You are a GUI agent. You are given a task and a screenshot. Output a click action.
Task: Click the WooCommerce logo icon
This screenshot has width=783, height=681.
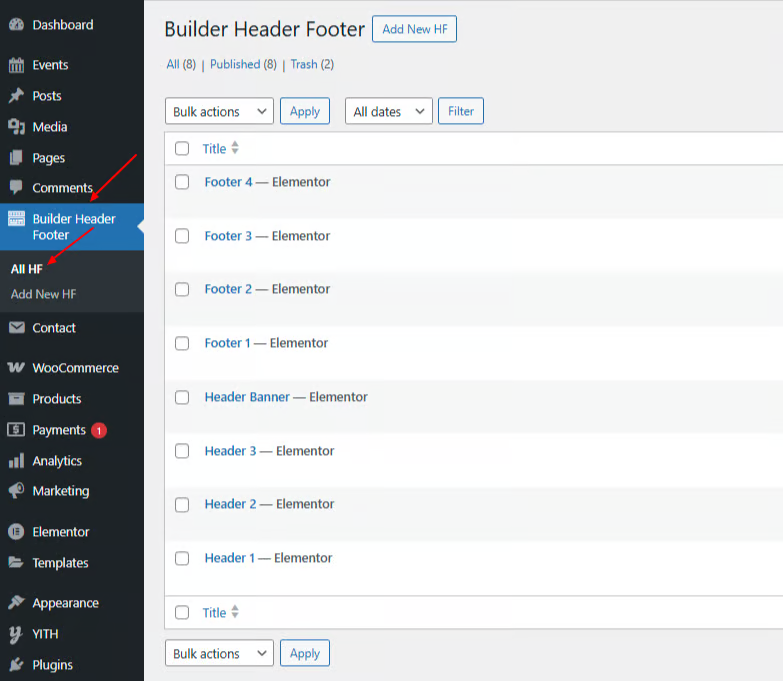tap(16, 368)
